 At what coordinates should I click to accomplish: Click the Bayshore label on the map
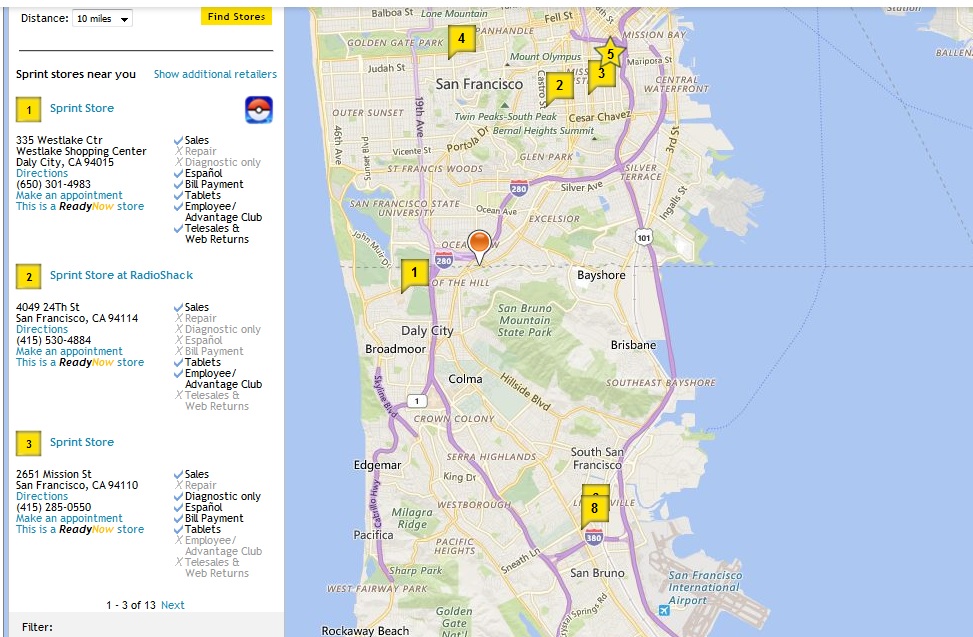pos(601,275)
